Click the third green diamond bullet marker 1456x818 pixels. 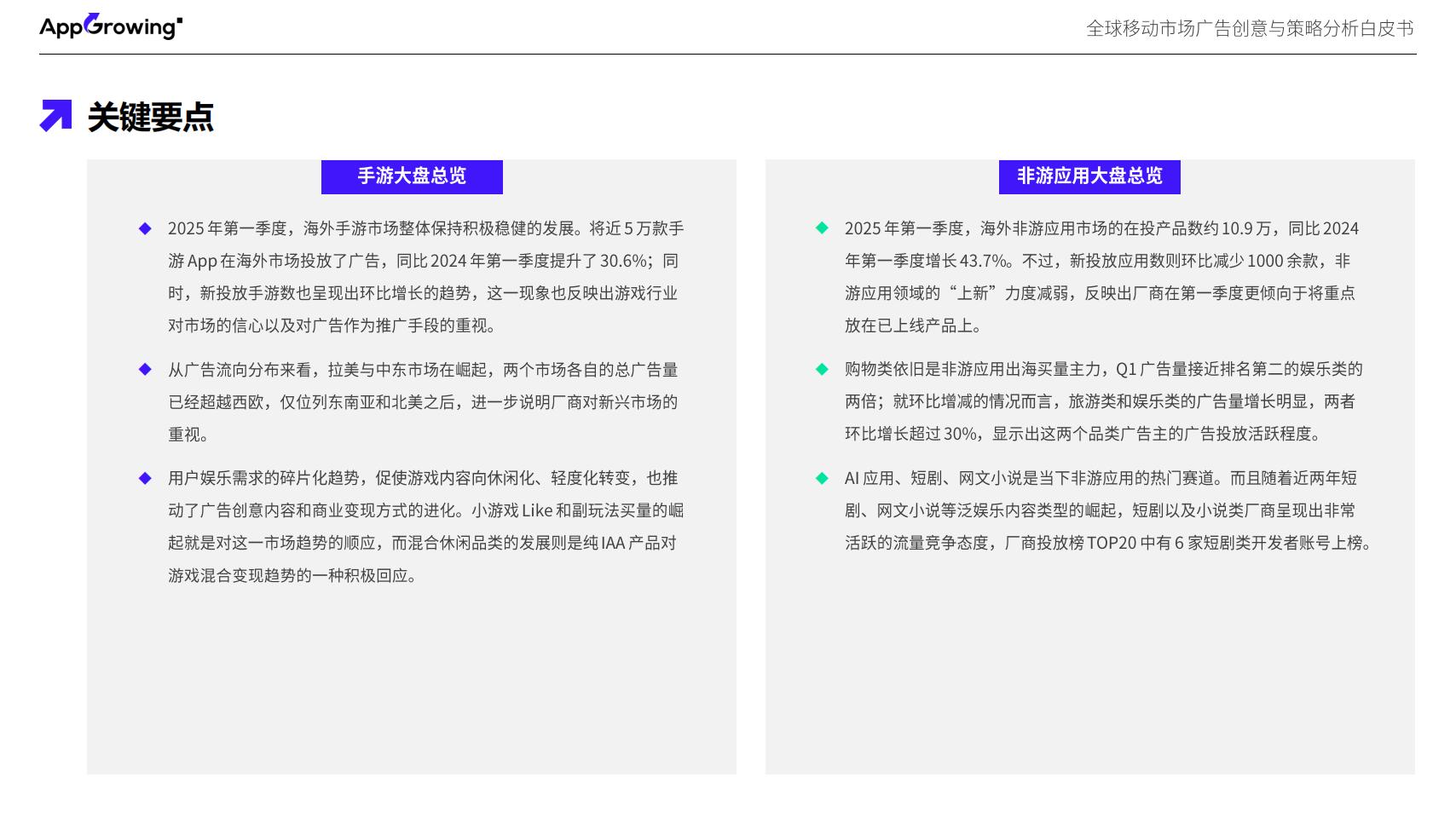[821, 478]
